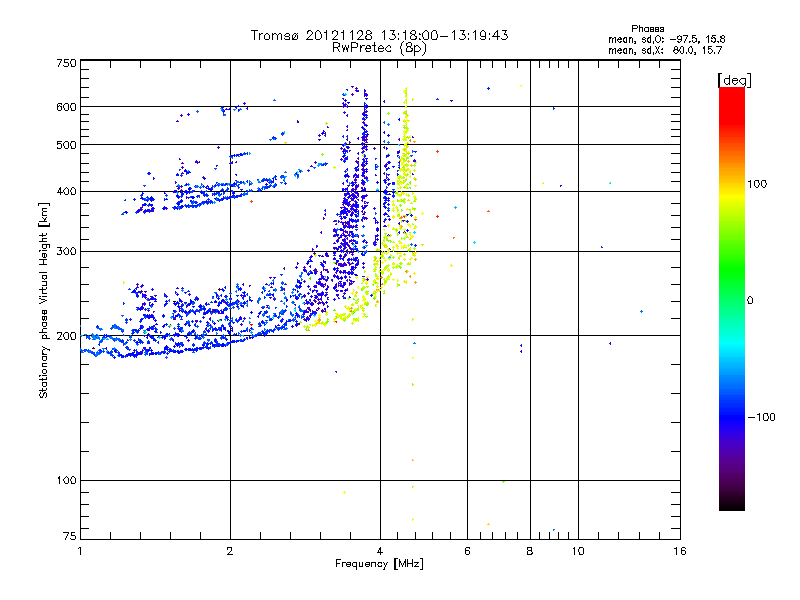Viewport: 800px width, 600px height.
Task: Click the y-axis tick label '100'
Action: pos(66,480)
